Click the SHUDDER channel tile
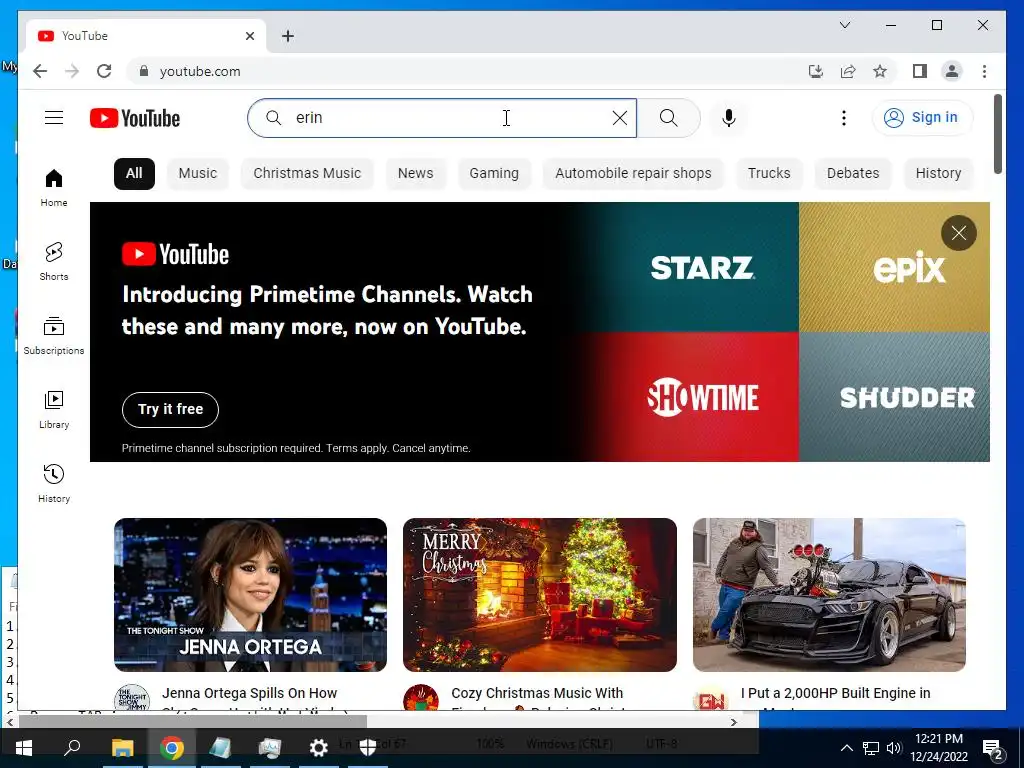 [x=894, y=396]
